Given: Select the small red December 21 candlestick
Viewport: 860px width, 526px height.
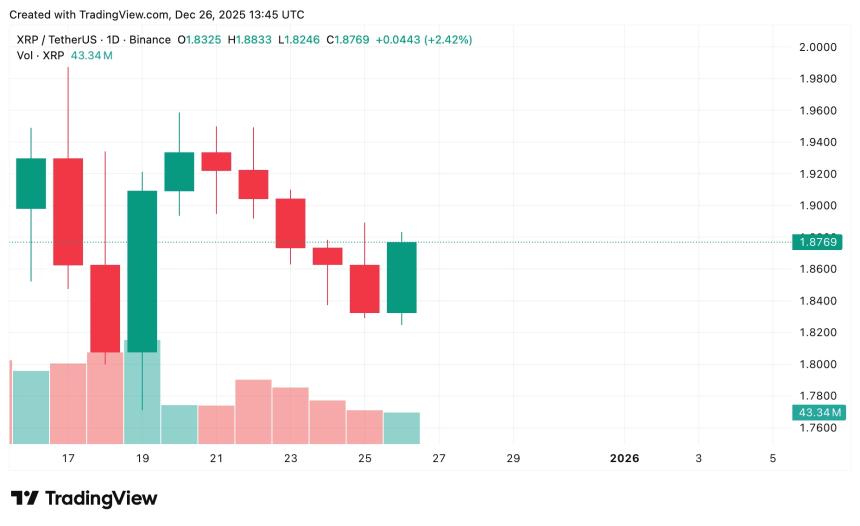Looking at the screenshot, I should 216,161.
